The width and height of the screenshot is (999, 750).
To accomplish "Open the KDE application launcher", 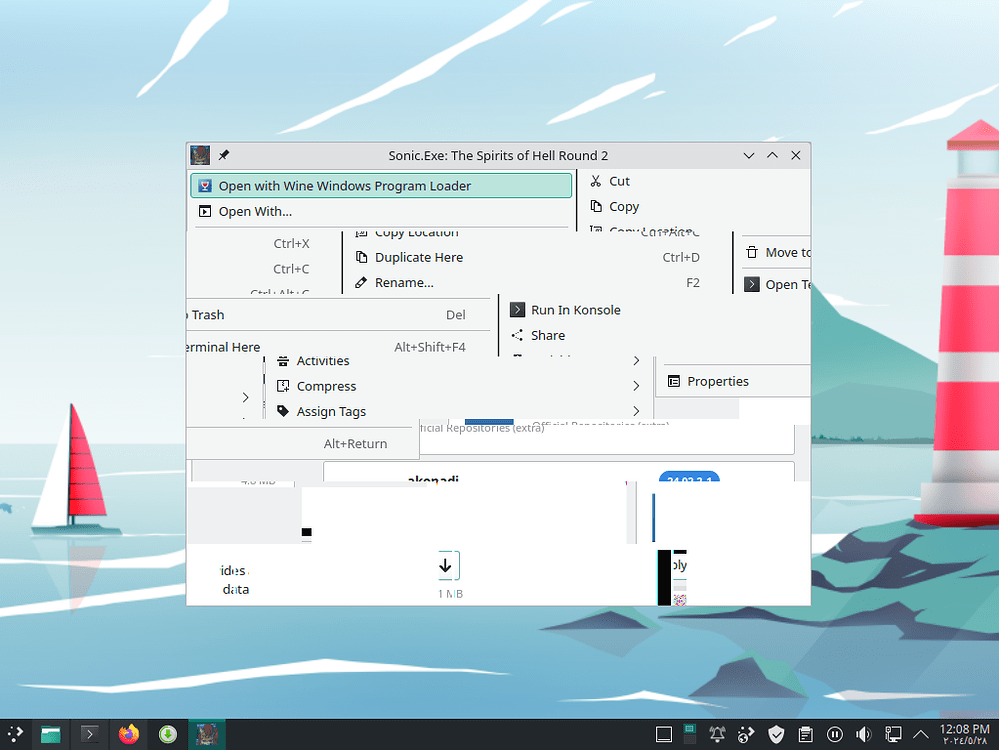I will point(15,735).
